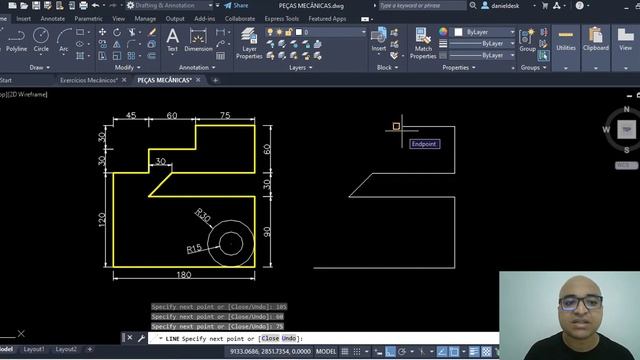Click the Undo option in command line

289,338
